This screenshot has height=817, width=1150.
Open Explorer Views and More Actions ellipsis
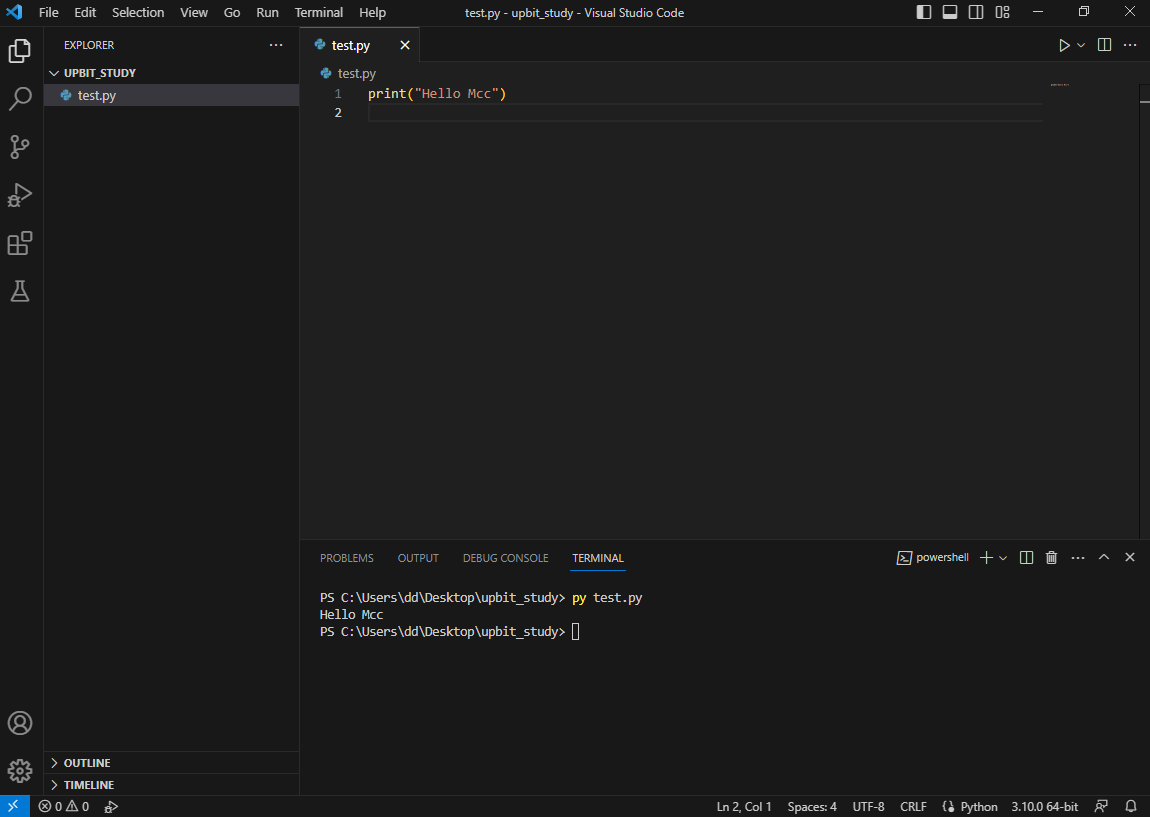(276, 45)
